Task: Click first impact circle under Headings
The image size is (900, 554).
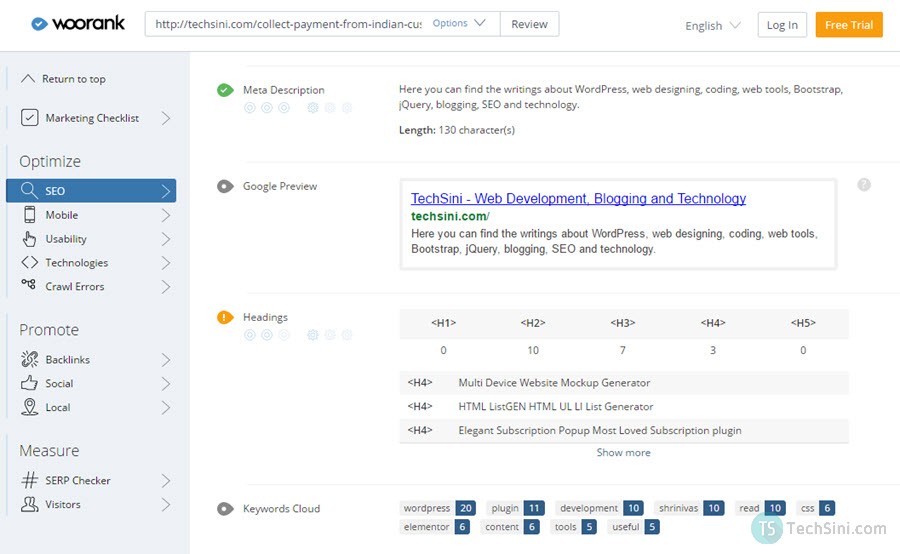Action: click(x=250, y=335)
